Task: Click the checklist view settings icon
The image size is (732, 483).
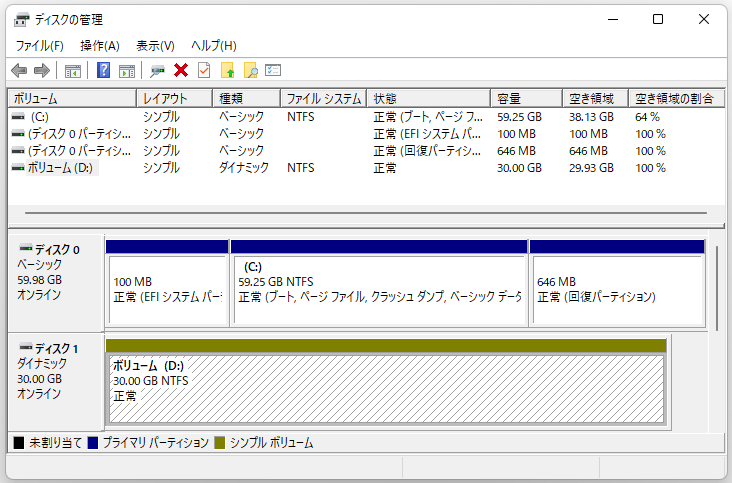Action: [x=273, y=70]
